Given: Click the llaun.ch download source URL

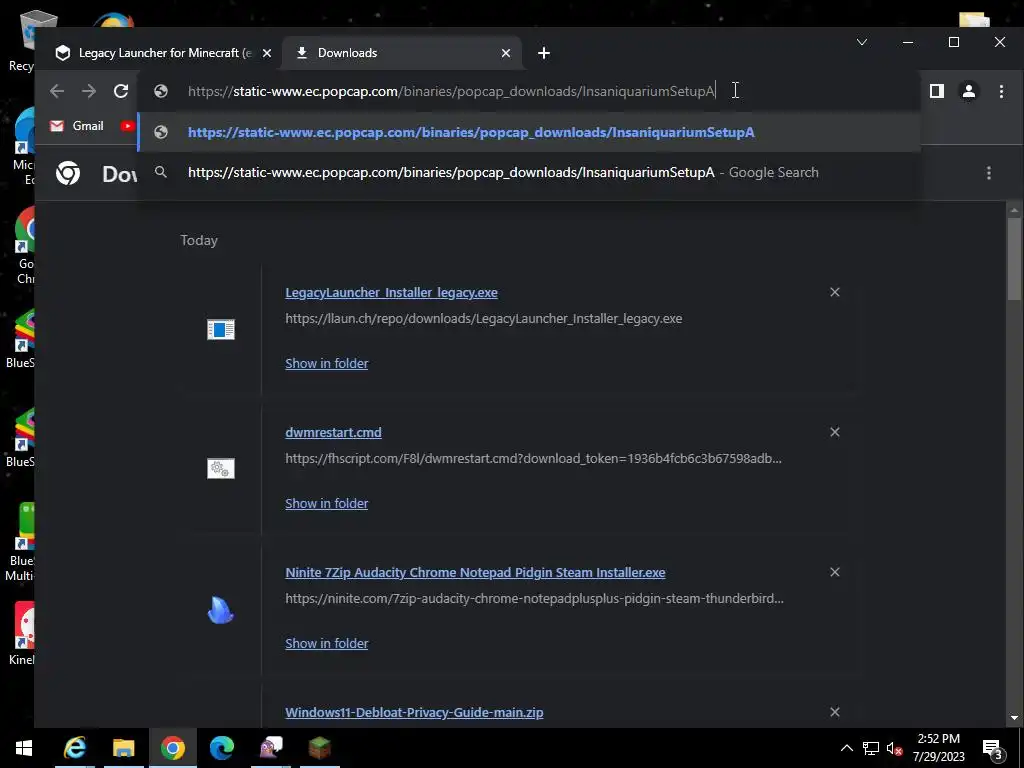Looking at the screenshot, I should click(x=483, y=319).
